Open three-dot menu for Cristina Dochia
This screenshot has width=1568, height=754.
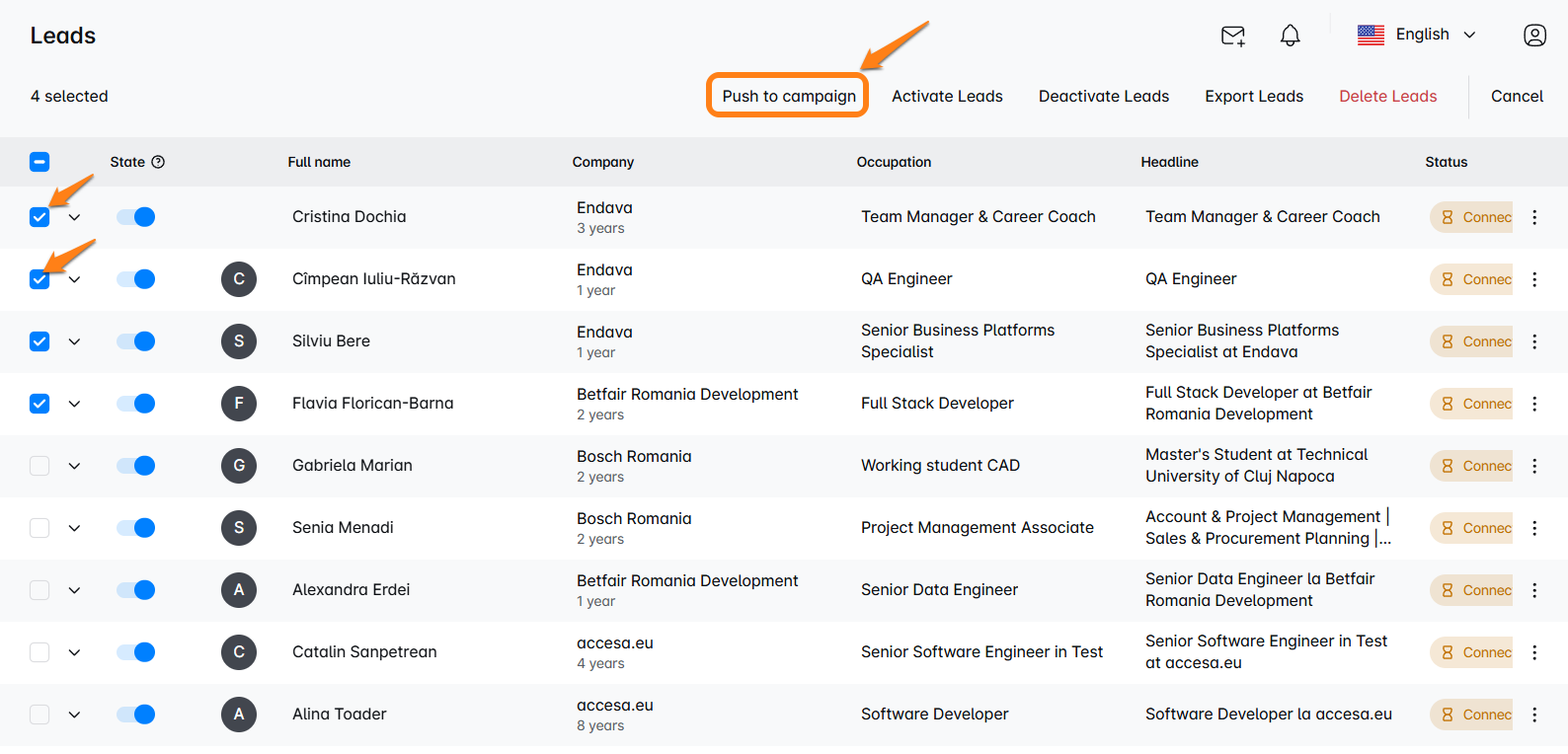1534,217
